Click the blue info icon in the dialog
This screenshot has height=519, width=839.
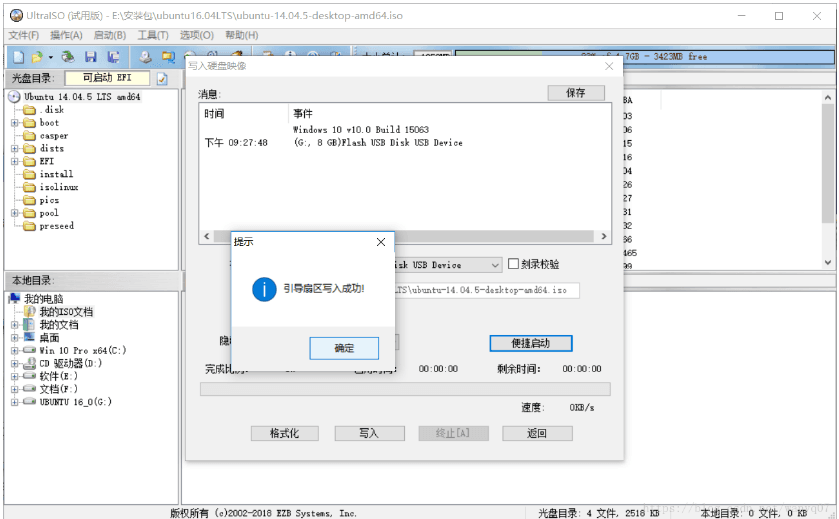point(264,289)
